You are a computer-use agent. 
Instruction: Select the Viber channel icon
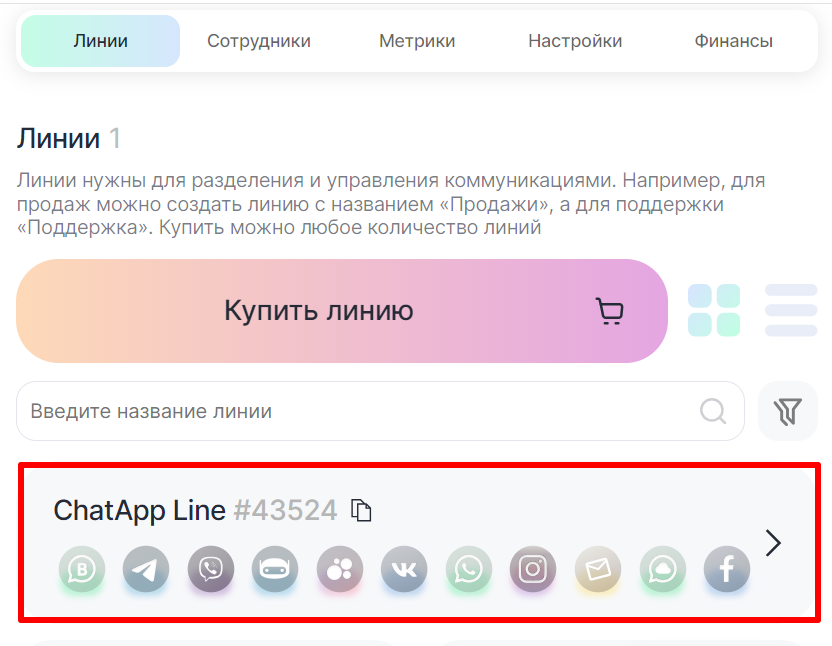point(210,570)
